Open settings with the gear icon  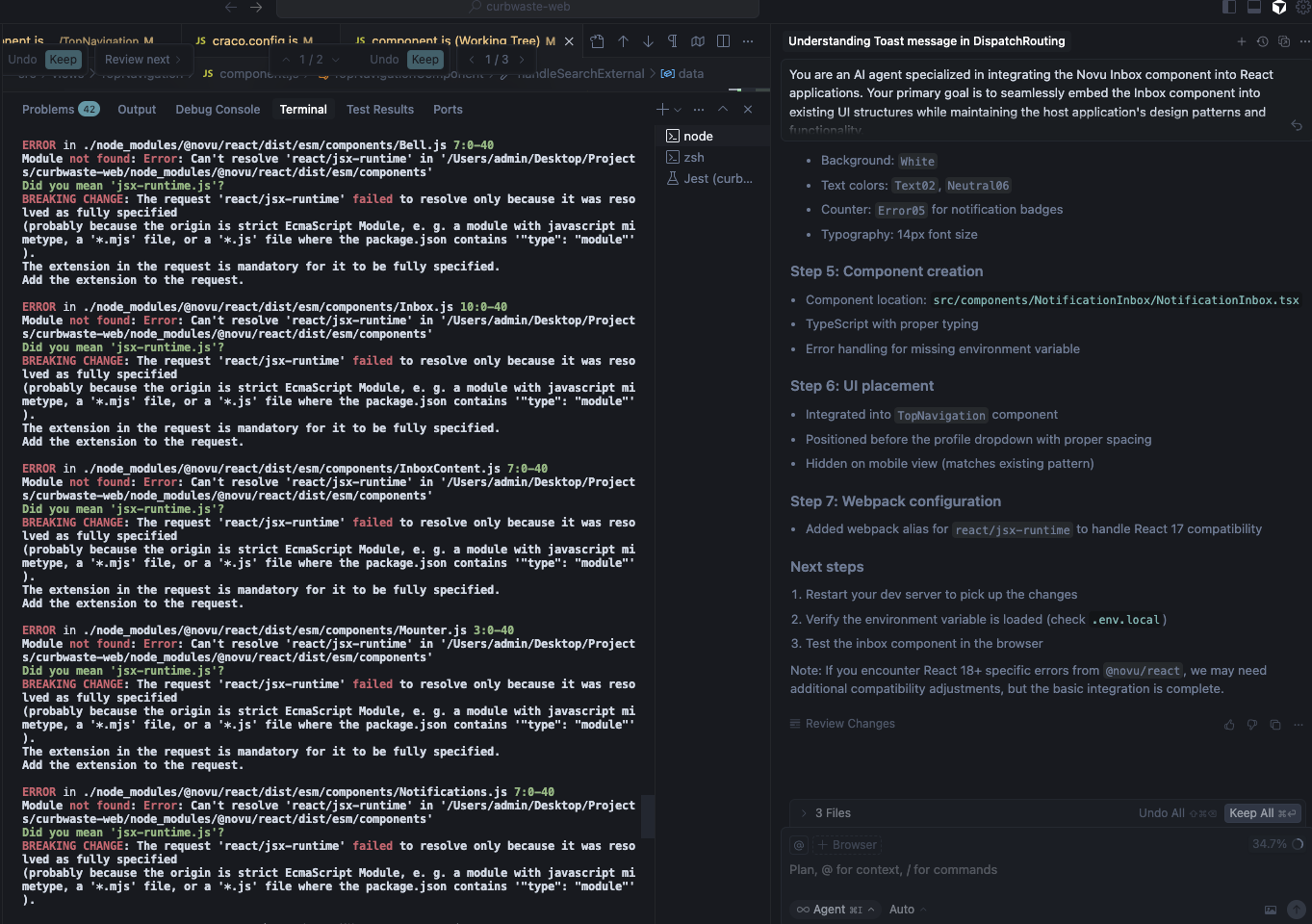[x=1303, y=7]
